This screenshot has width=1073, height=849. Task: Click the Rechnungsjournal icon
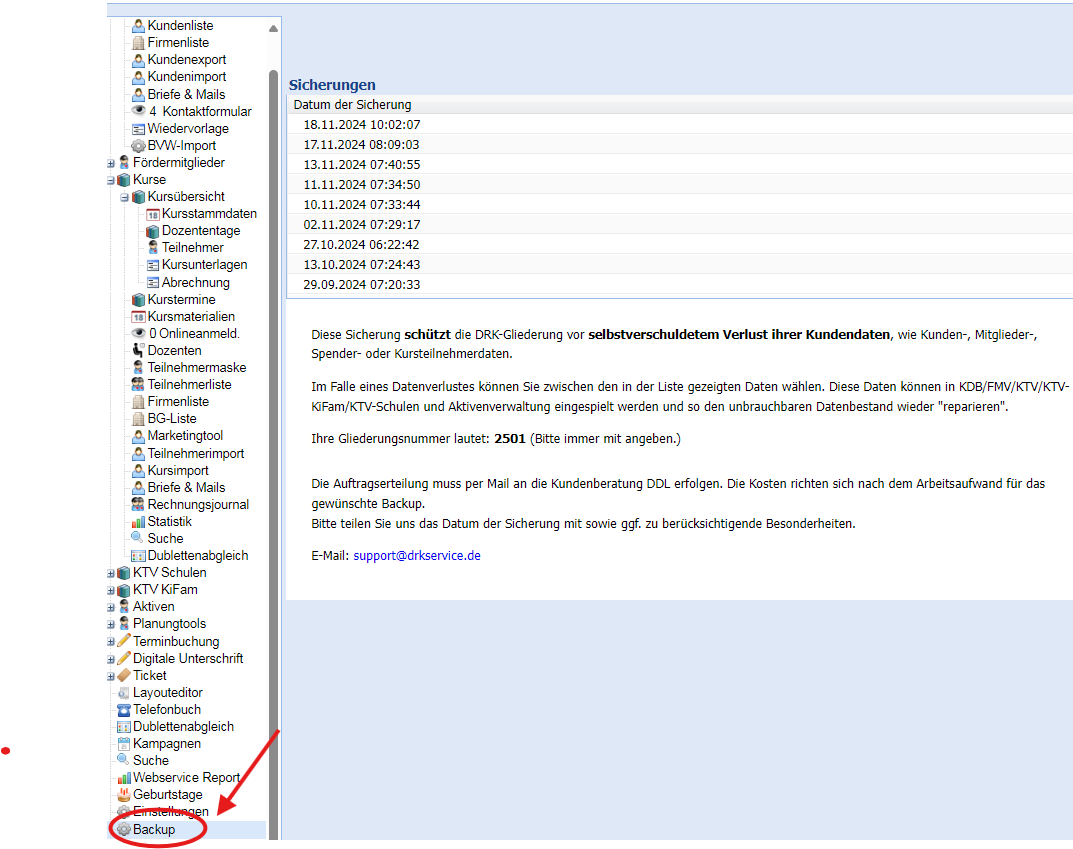pyautogui.click(x=139, y=505)
